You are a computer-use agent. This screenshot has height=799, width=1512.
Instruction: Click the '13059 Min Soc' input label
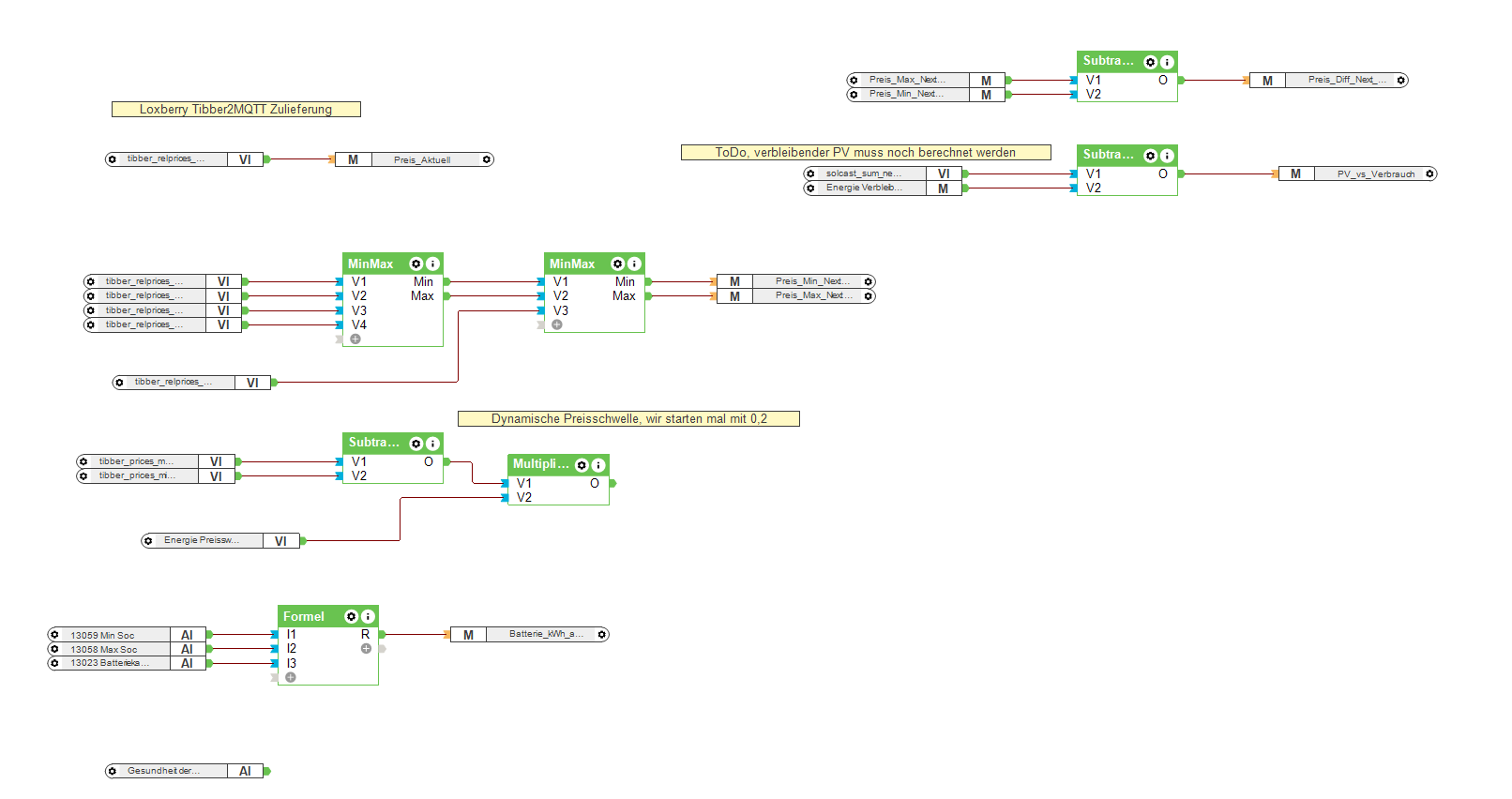pos(102,636)
